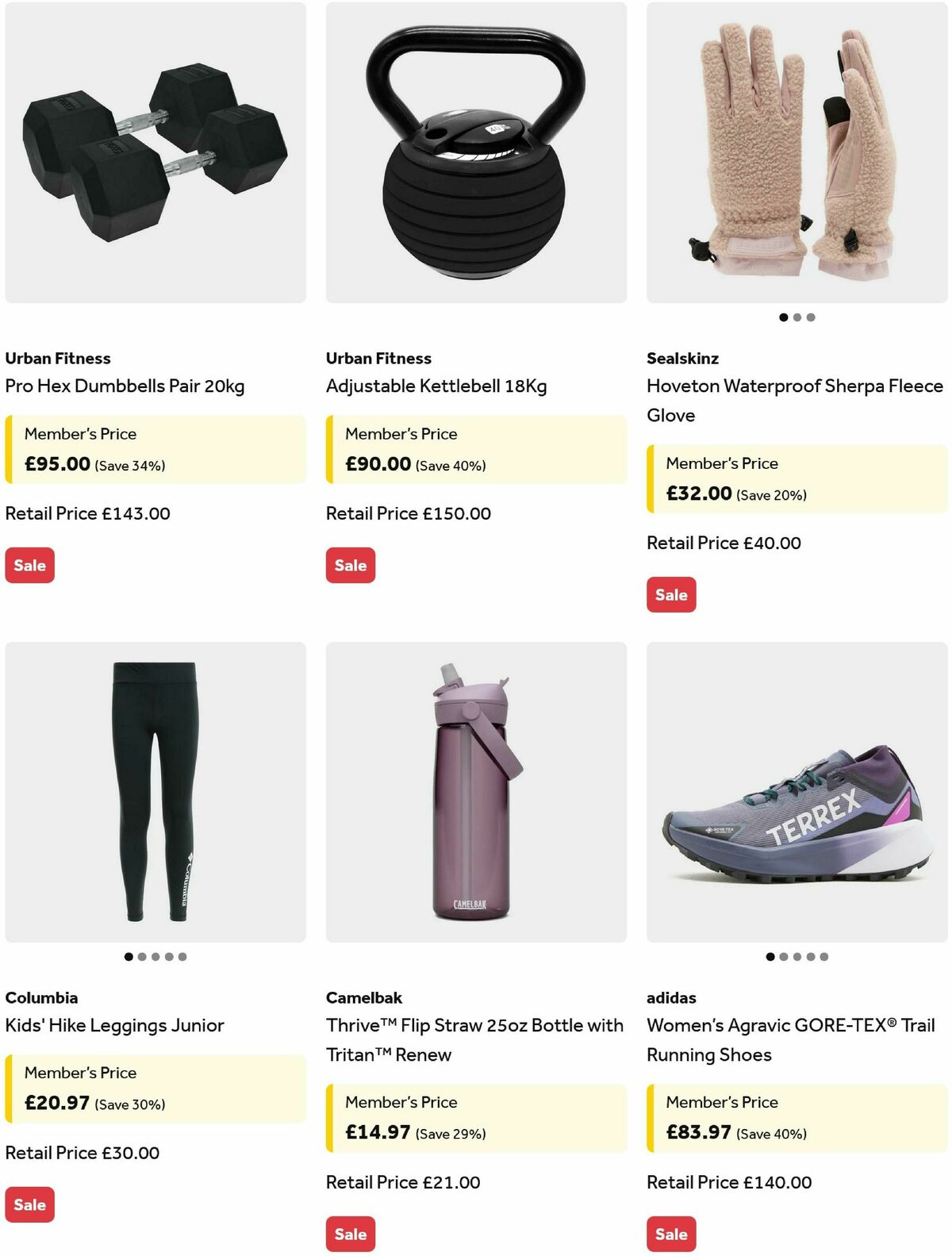Click the Sale badge under the fleece gloves
Screen dimensions: 952x1256
[x=671, y=594]
